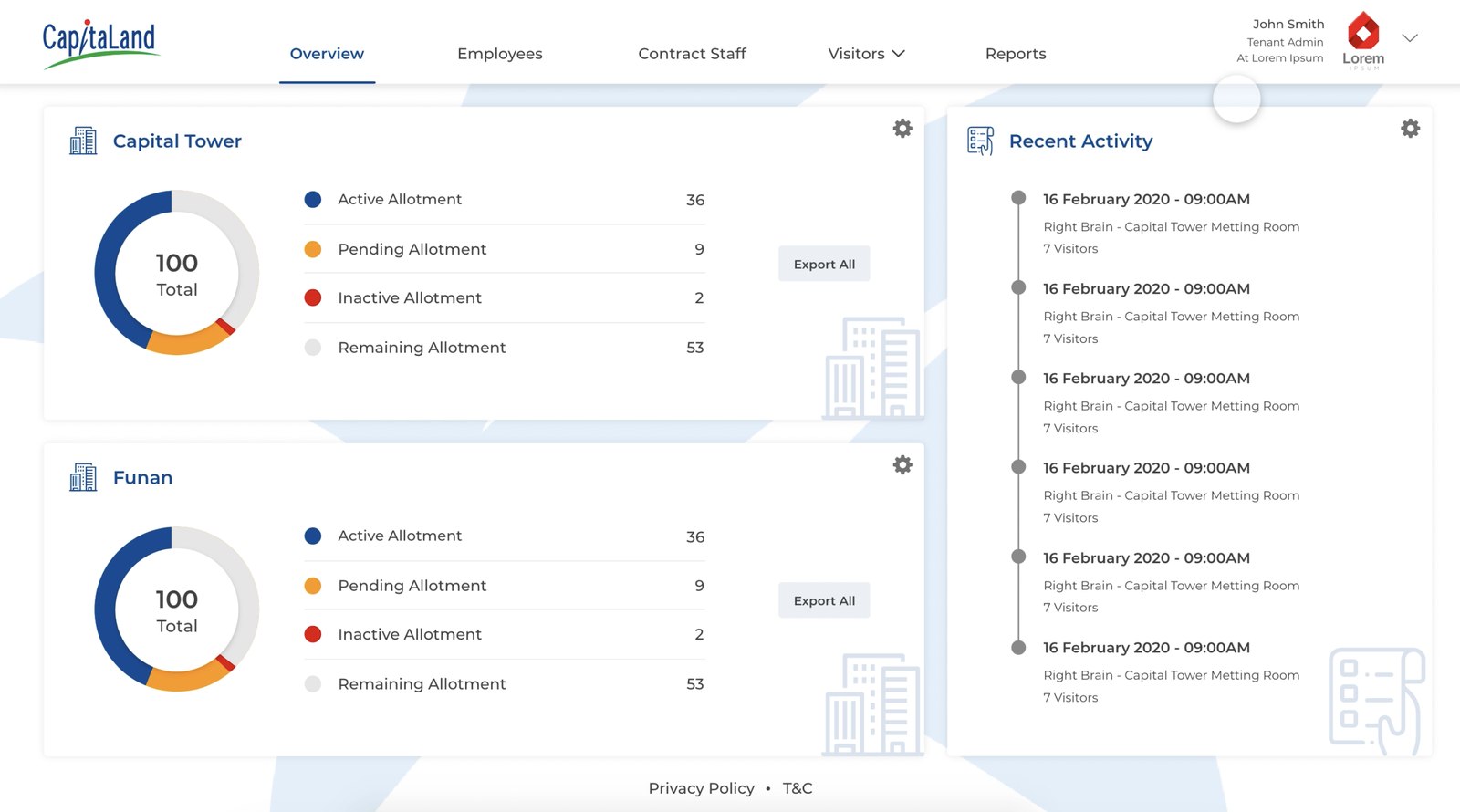Viewport: 1460px width, 812px height.
Task: Click Remaining Allotment label in Funan
Action: pyautogui.click(x=422, y=684)
